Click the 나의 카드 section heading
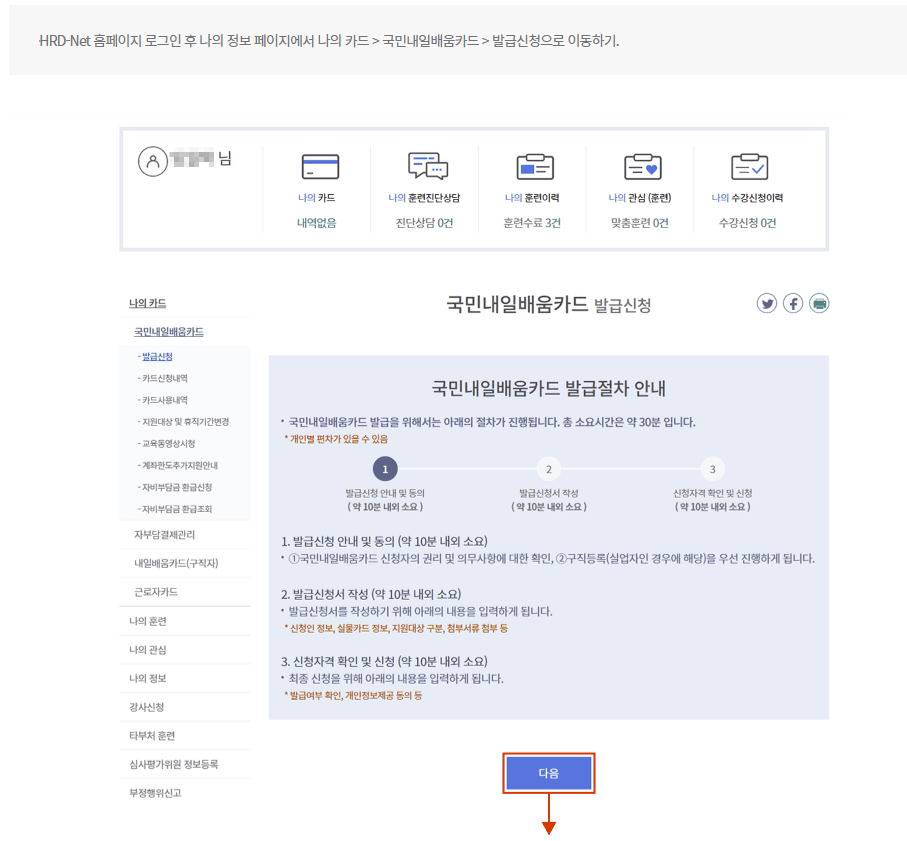 147,300
